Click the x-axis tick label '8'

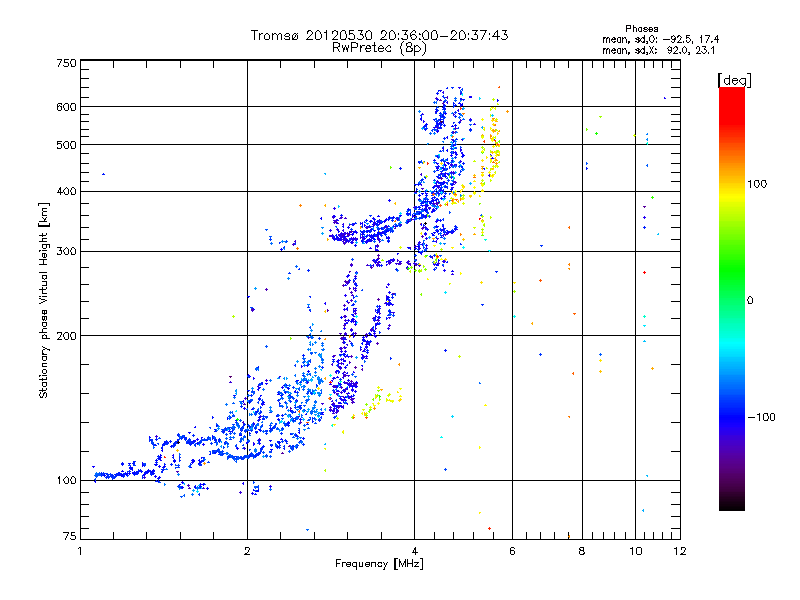coord(582,551)
